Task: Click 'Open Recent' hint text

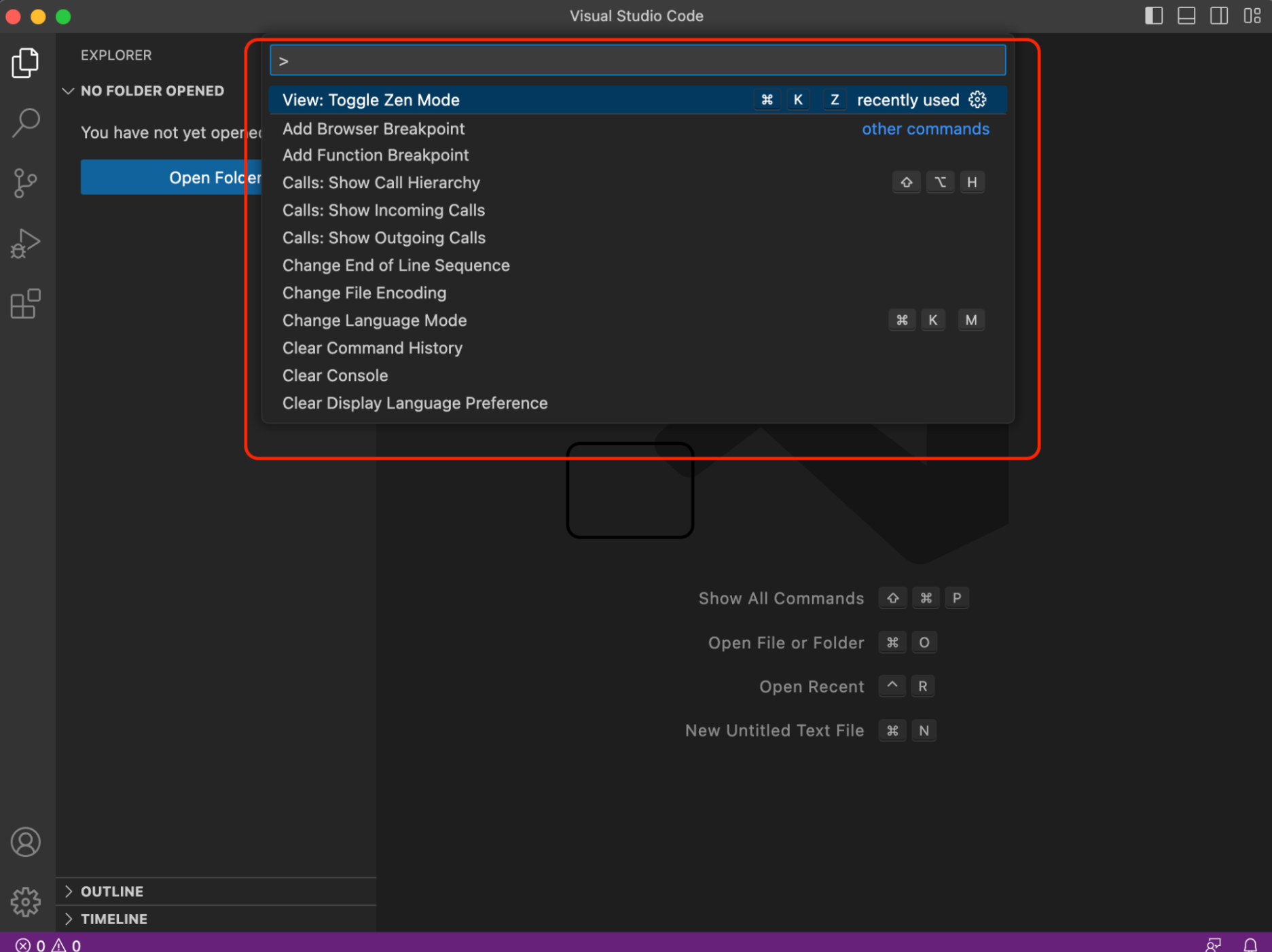Action: pyautogui.click(x=812, y=686)
